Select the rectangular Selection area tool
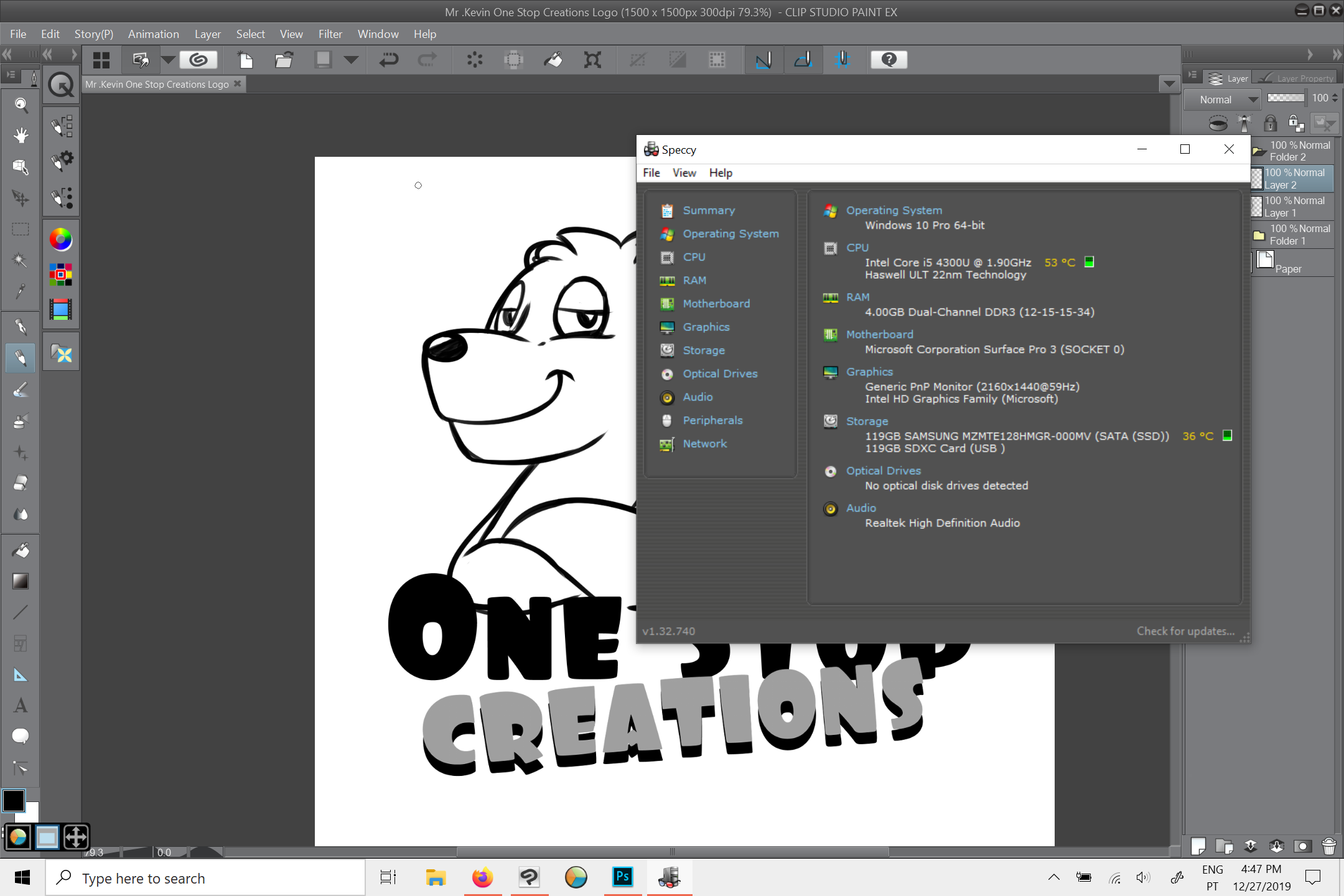Image resolution: width=1344 pixels, height=896 pixels. pos(21,229)
